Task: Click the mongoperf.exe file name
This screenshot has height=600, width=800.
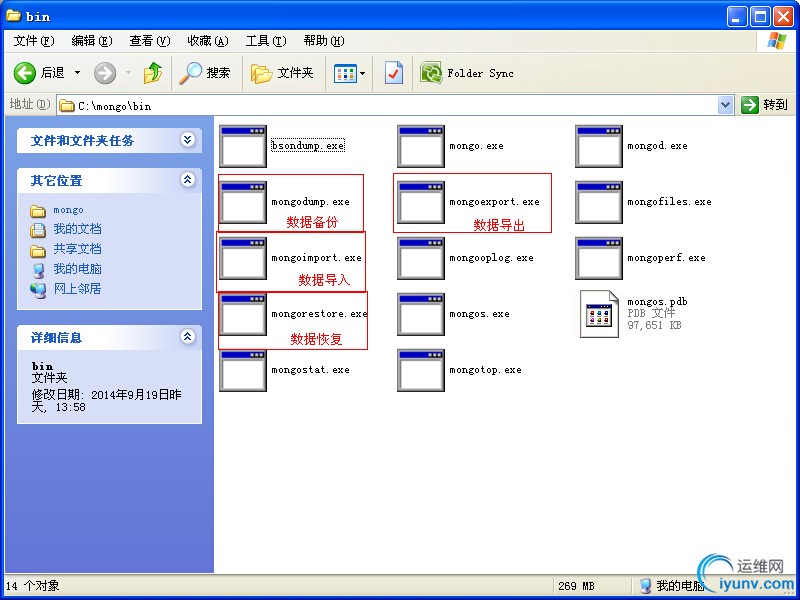Action: coord(666,258)
